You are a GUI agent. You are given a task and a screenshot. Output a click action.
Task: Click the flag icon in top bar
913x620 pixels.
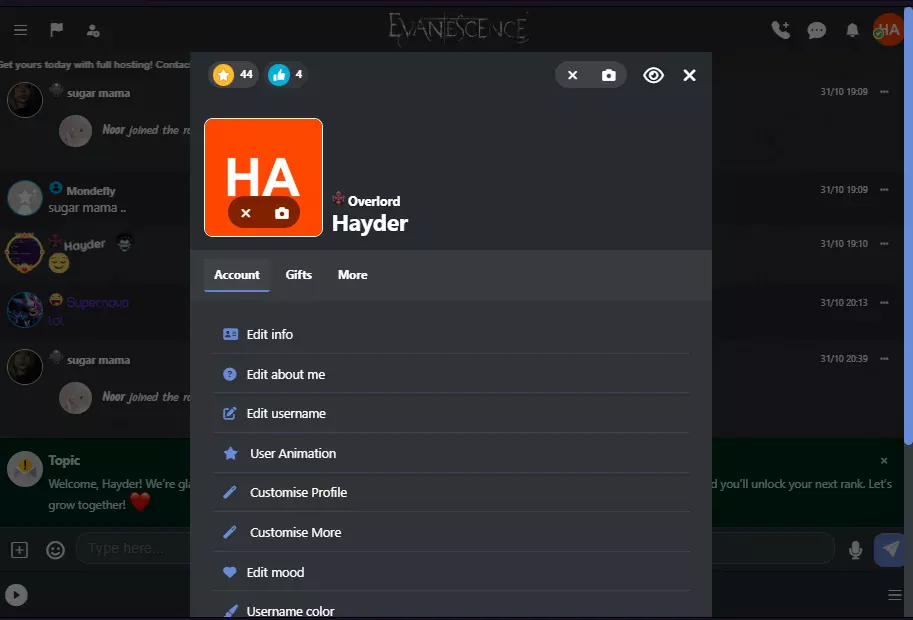tap(56, 30)
